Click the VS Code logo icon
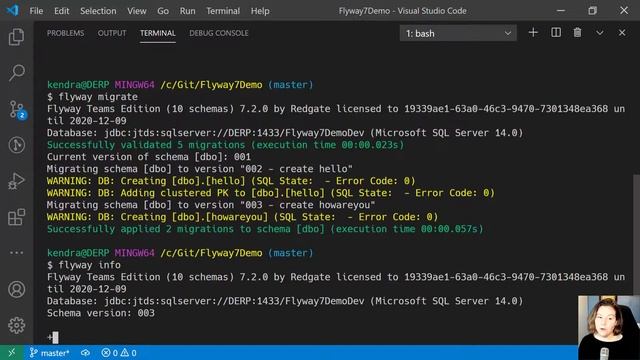Screen dimensions: 640x360 coord(12,10)
